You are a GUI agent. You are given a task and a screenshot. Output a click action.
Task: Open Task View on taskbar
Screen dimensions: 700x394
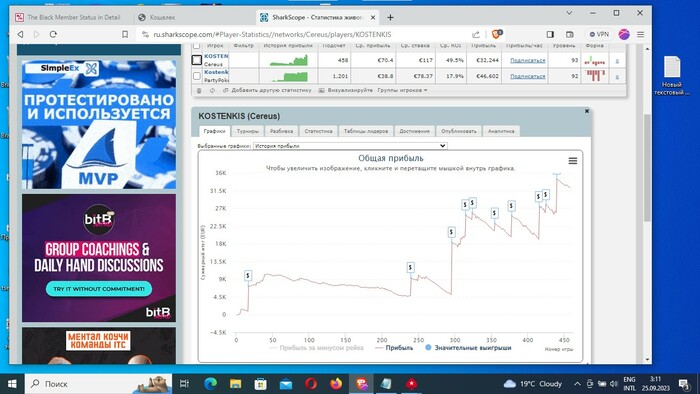[184, 384]
